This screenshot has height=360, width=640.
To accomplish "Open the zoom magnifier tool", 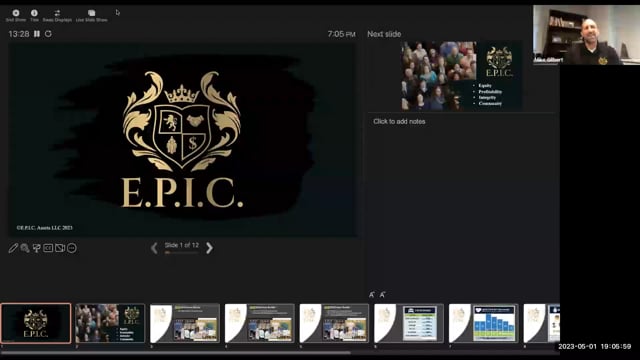I will pyautogui.click(x=25, y=248).
